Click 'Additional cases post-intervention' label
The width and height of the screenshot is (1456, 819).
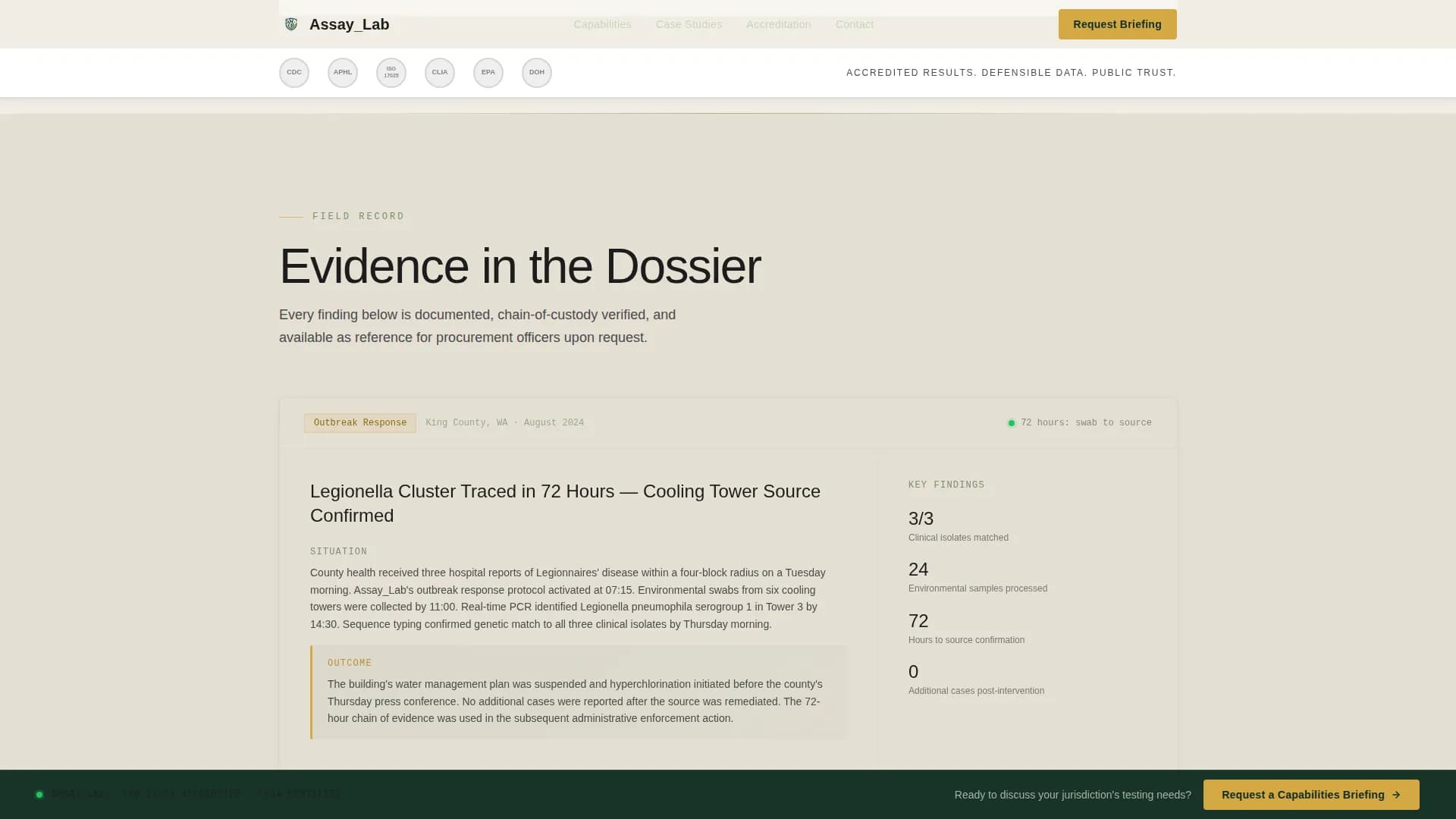point(976,691)
